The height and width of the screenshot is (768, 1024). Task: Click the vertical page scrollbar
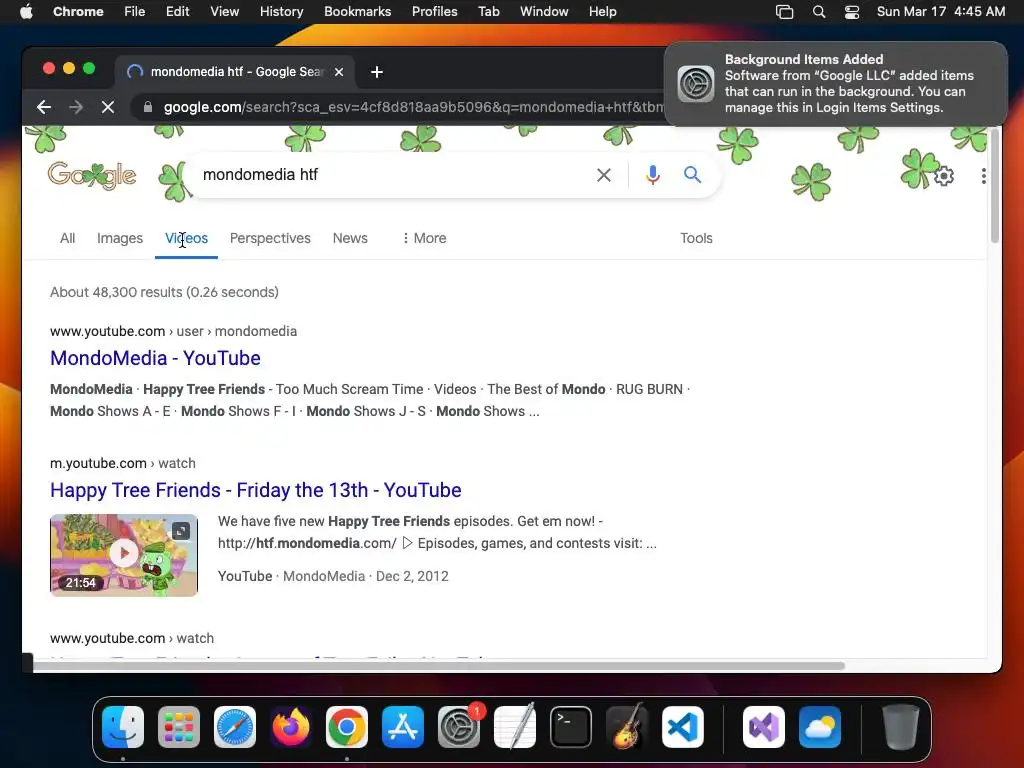pyautogui.click(x=995, y=186)
